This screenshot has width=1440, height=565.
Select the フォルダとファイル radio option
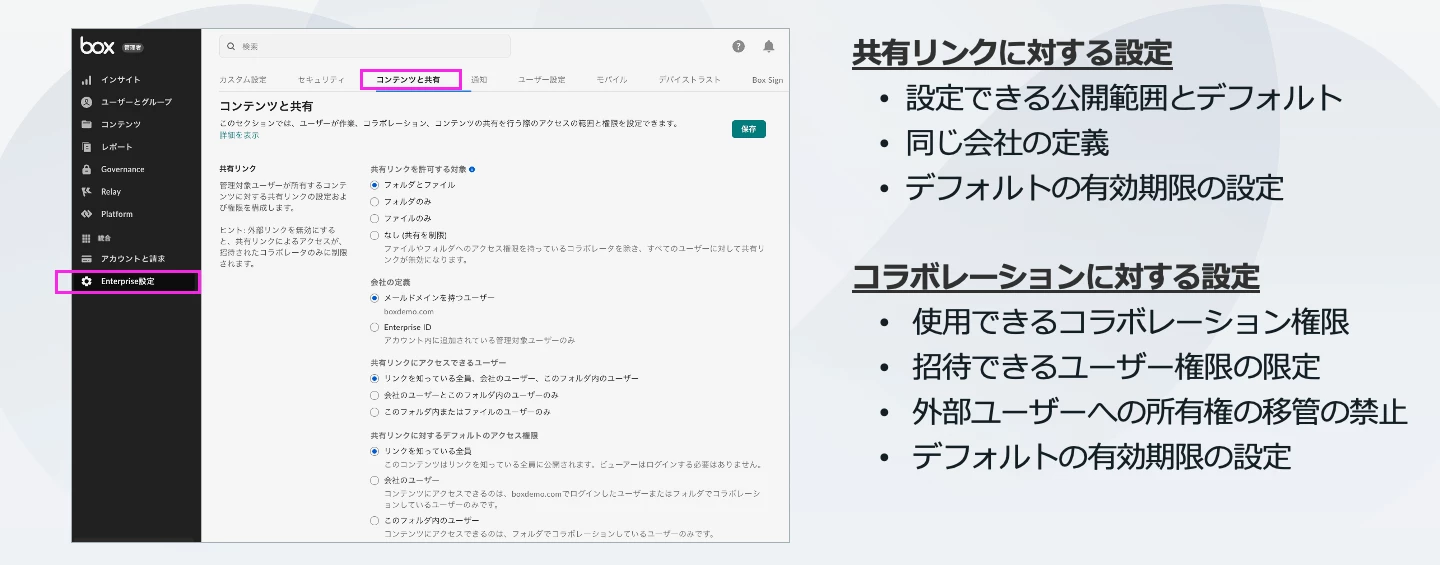point(375,185)
